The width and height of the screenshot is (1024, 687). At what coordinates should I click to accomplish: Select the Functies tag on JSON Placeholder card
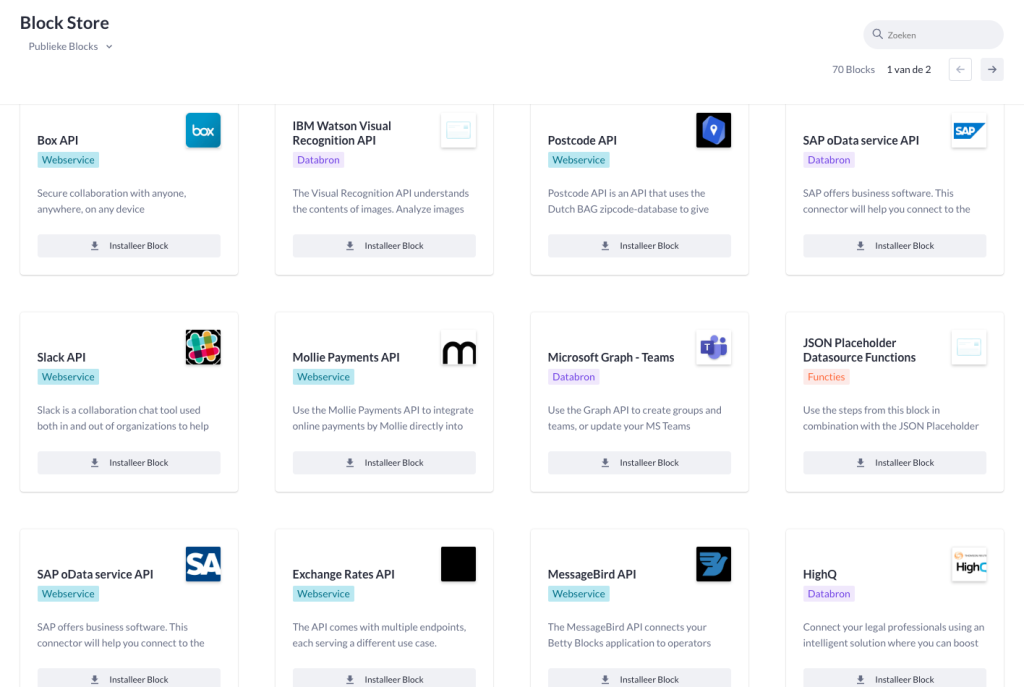click(x=826, y=377)
